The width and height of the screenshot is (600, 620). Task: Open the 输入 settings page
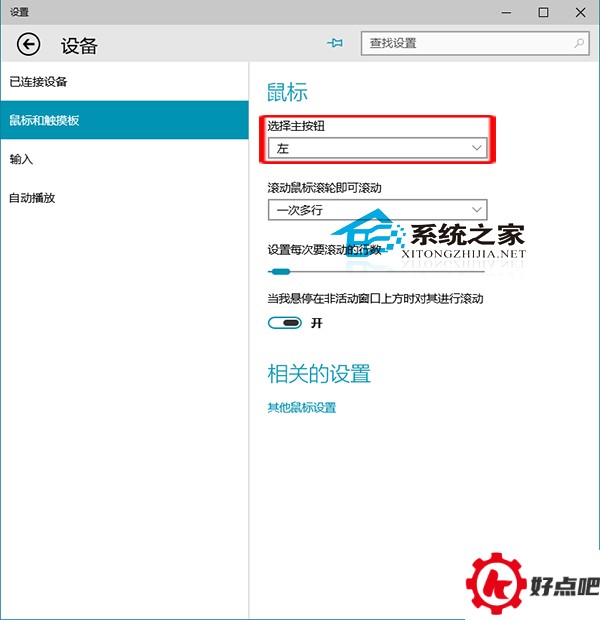coord(124,159)
